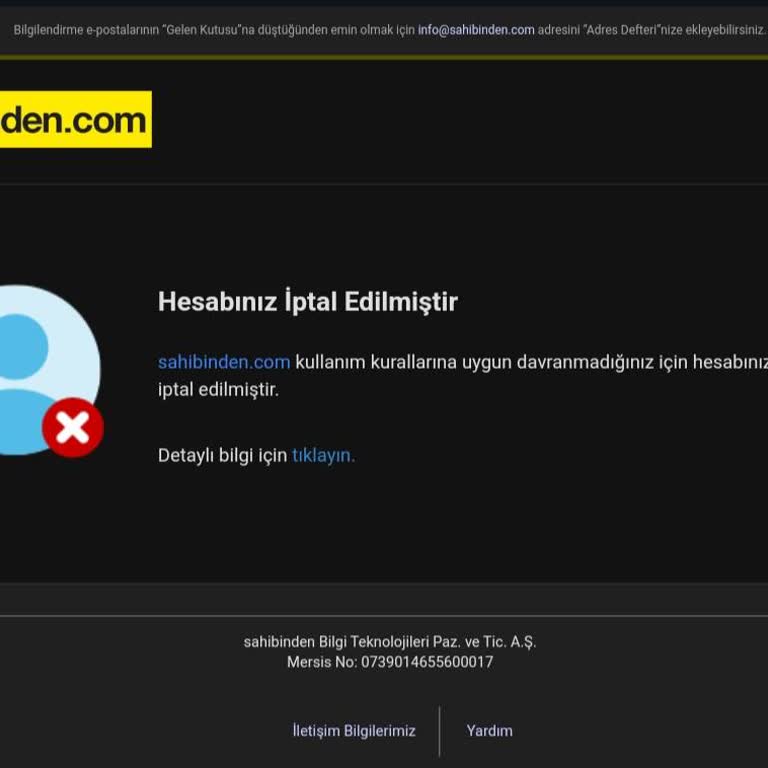This screenshot has width=768, height=768.
Task: Click the cancelled account avatar icon
Action: pyautogui.click(x=51, y=371)
